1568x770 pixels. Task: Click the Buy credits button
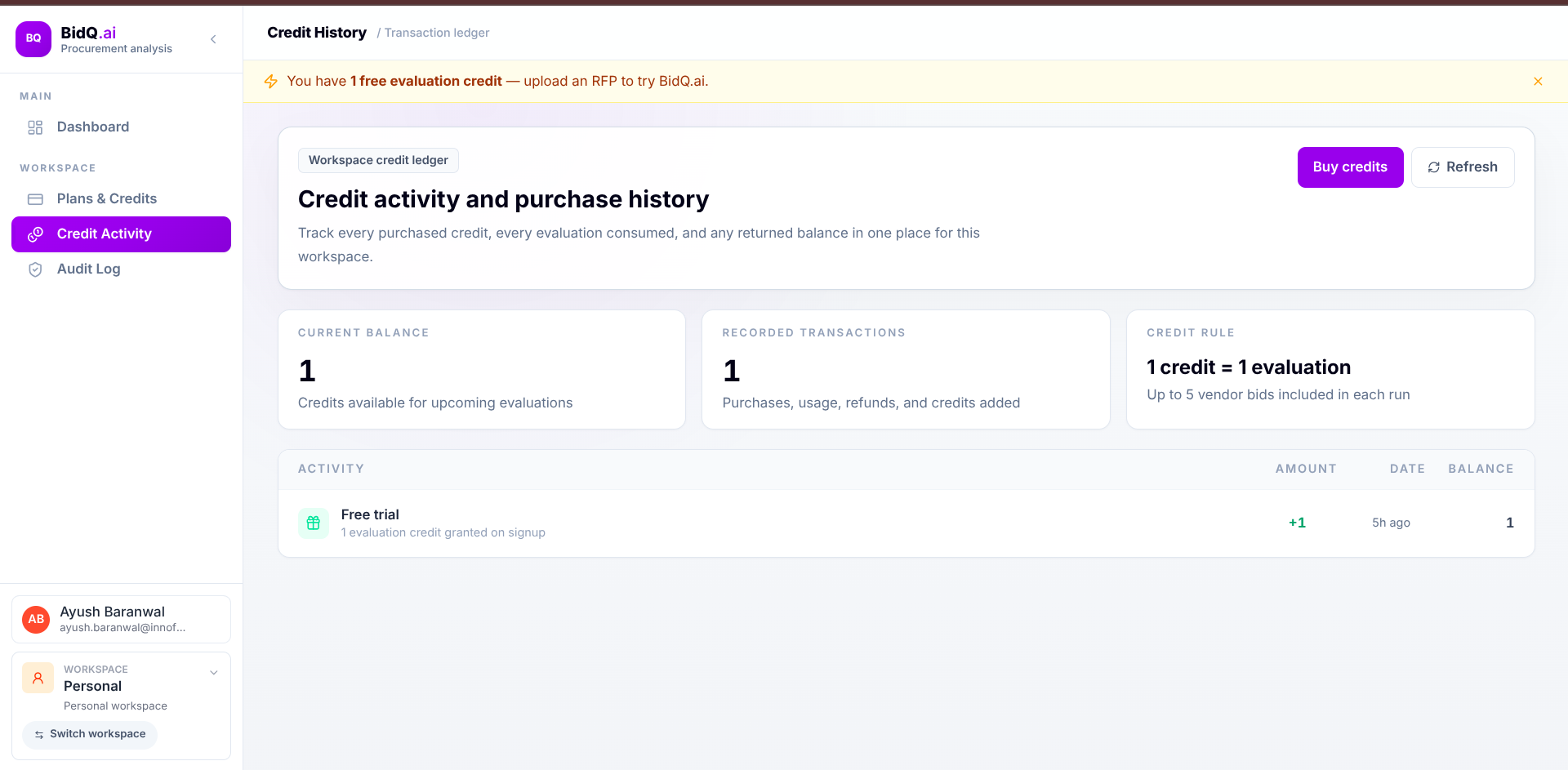(1350, 167)
